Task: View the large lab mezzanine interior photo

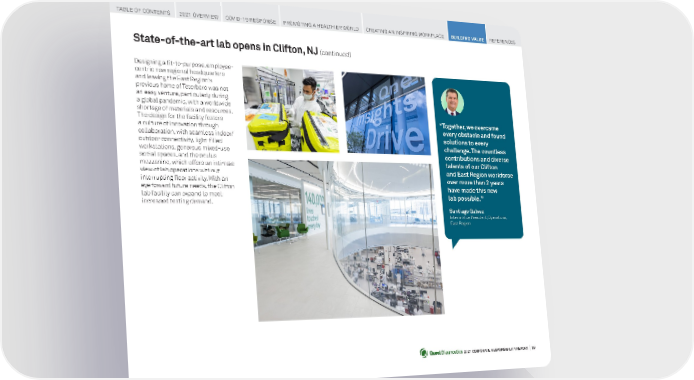Action: [x=346, y=239]
